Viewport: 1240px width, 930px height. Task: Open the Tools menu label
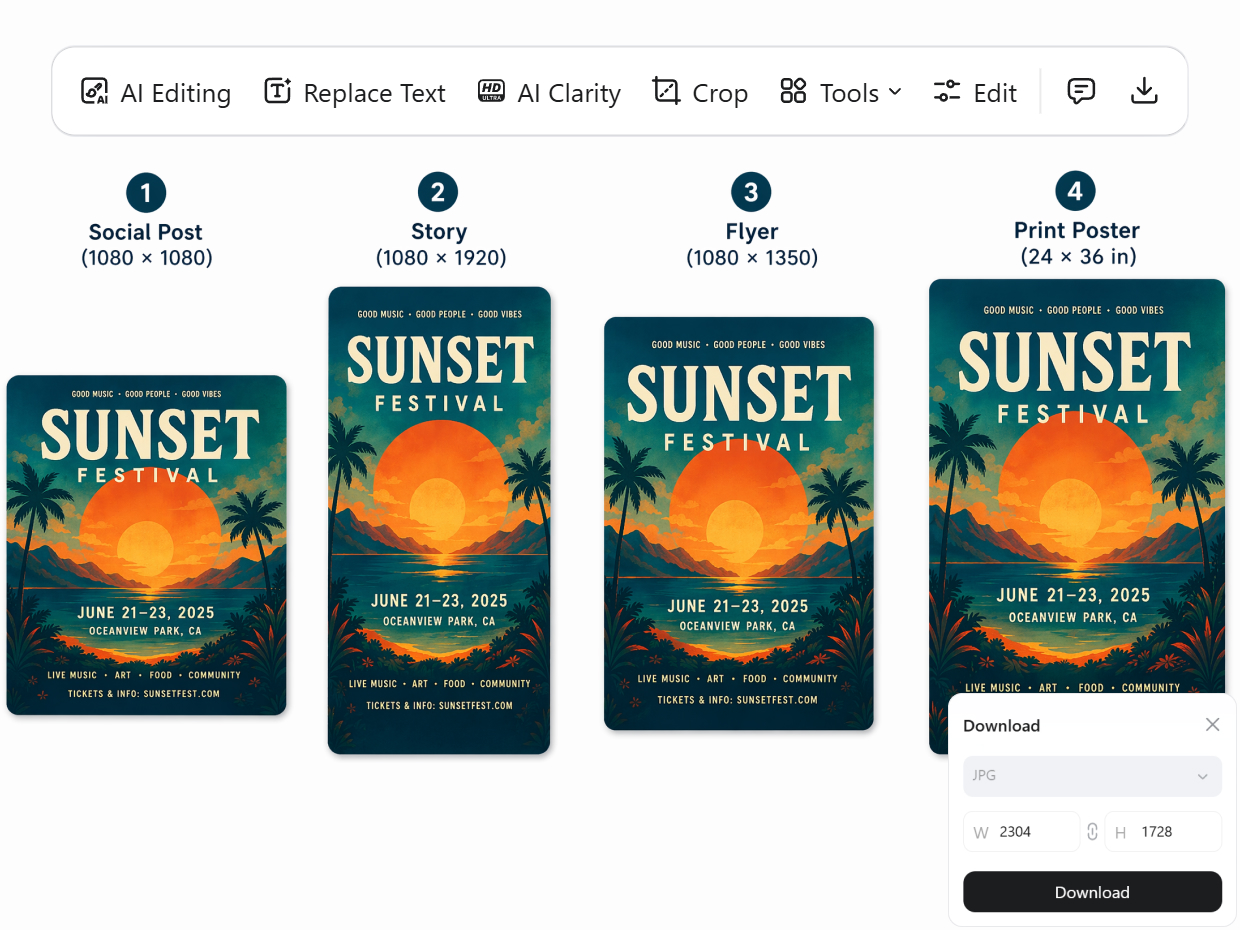(849, 93)
